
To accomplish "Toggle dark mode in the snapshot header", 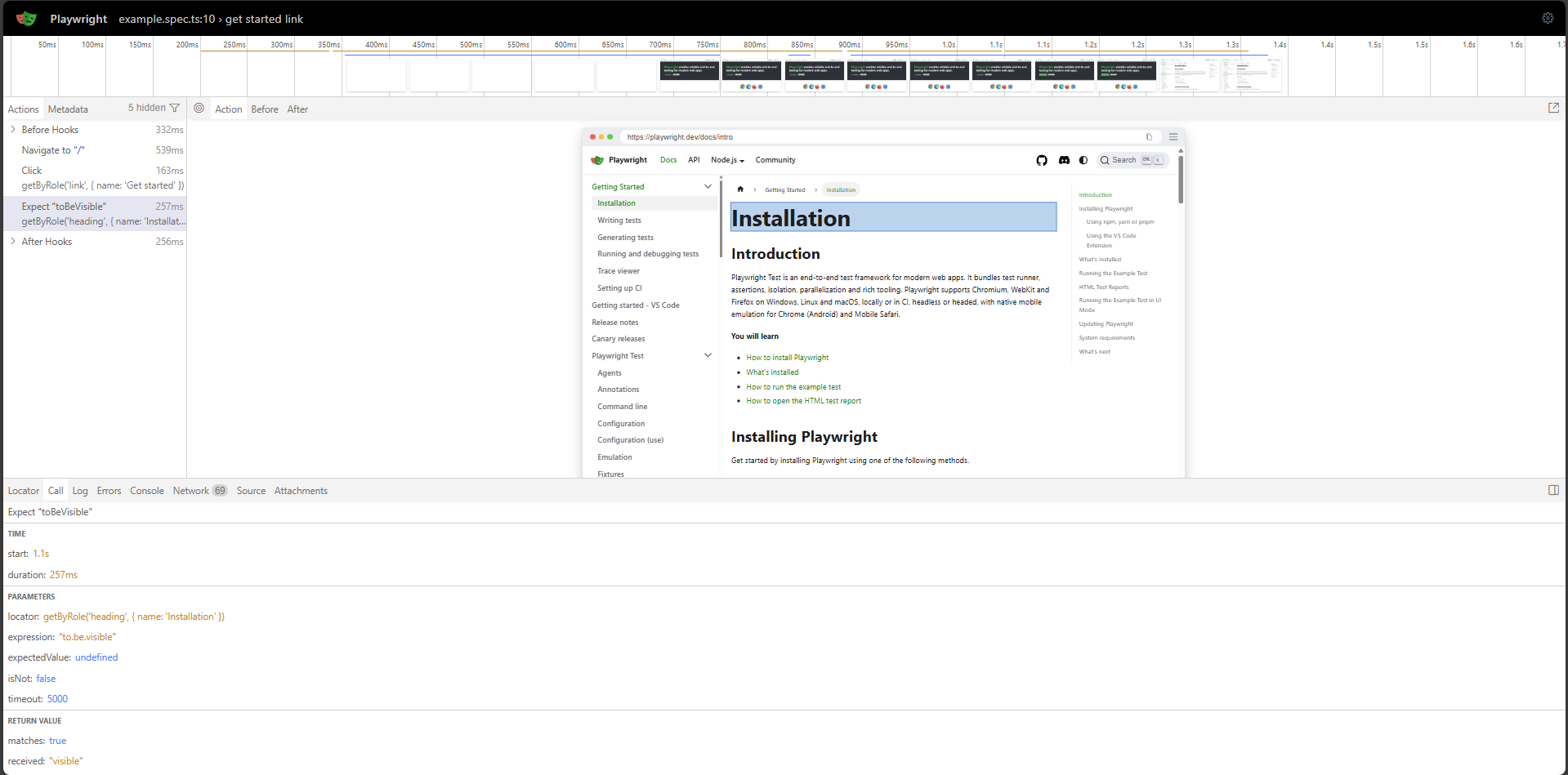I will (1083, 160).
